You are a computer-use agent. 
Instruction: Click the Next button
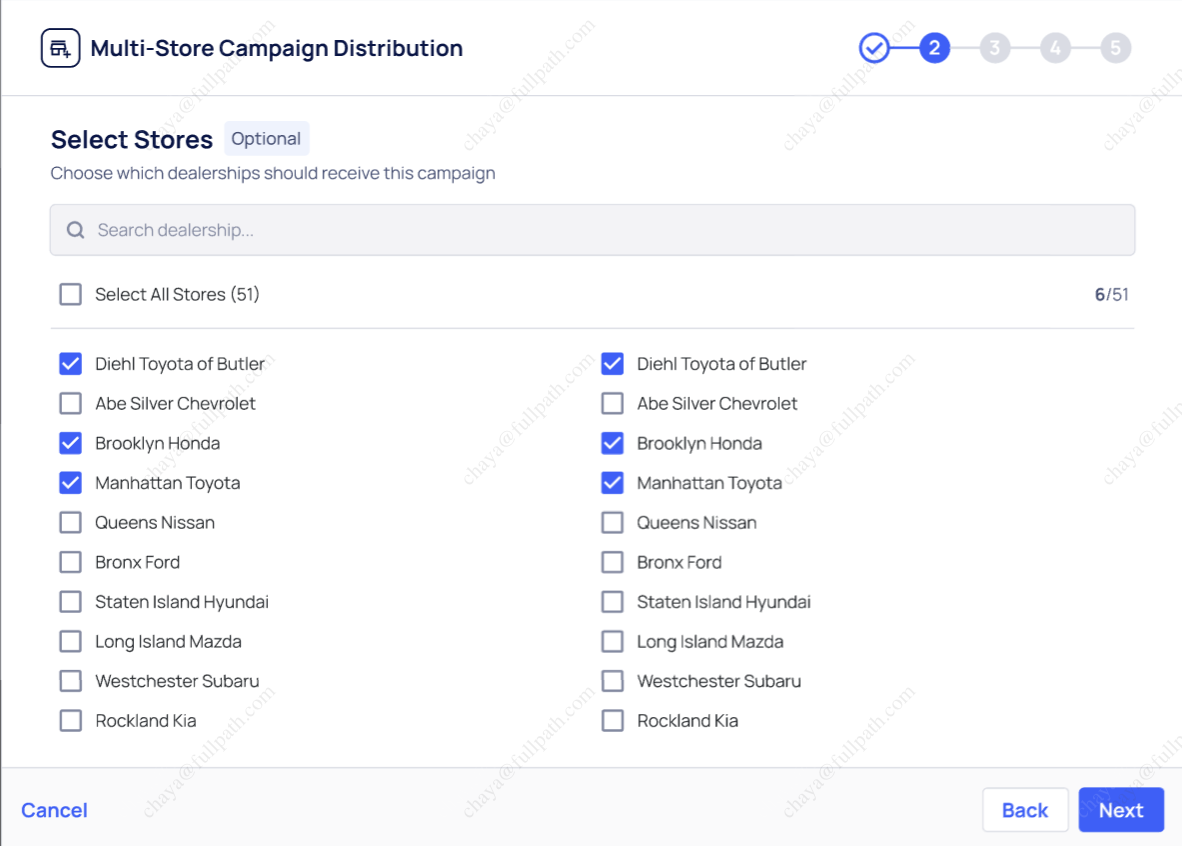[1120, 810]
